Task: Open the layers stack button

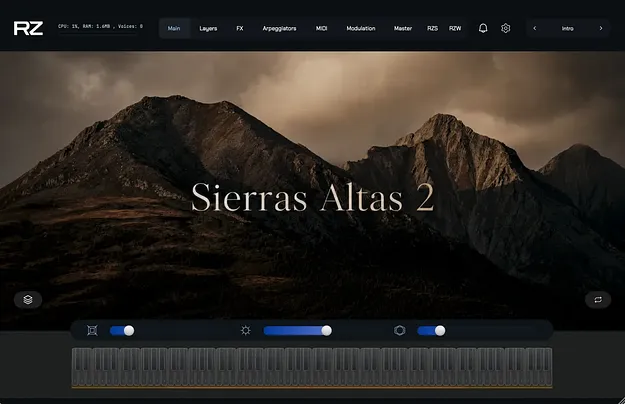Action: [28, 300]
